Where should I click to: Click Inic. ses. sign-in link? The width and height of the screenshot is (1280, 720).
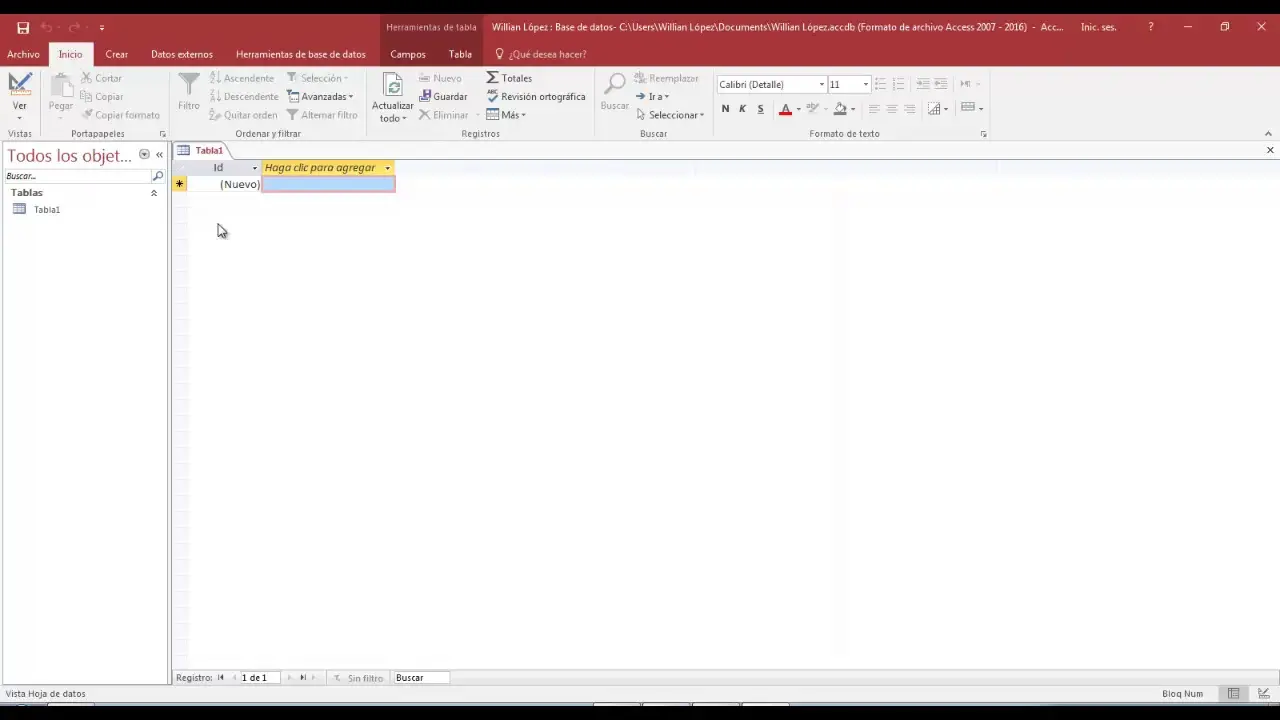pos(1099,27)
